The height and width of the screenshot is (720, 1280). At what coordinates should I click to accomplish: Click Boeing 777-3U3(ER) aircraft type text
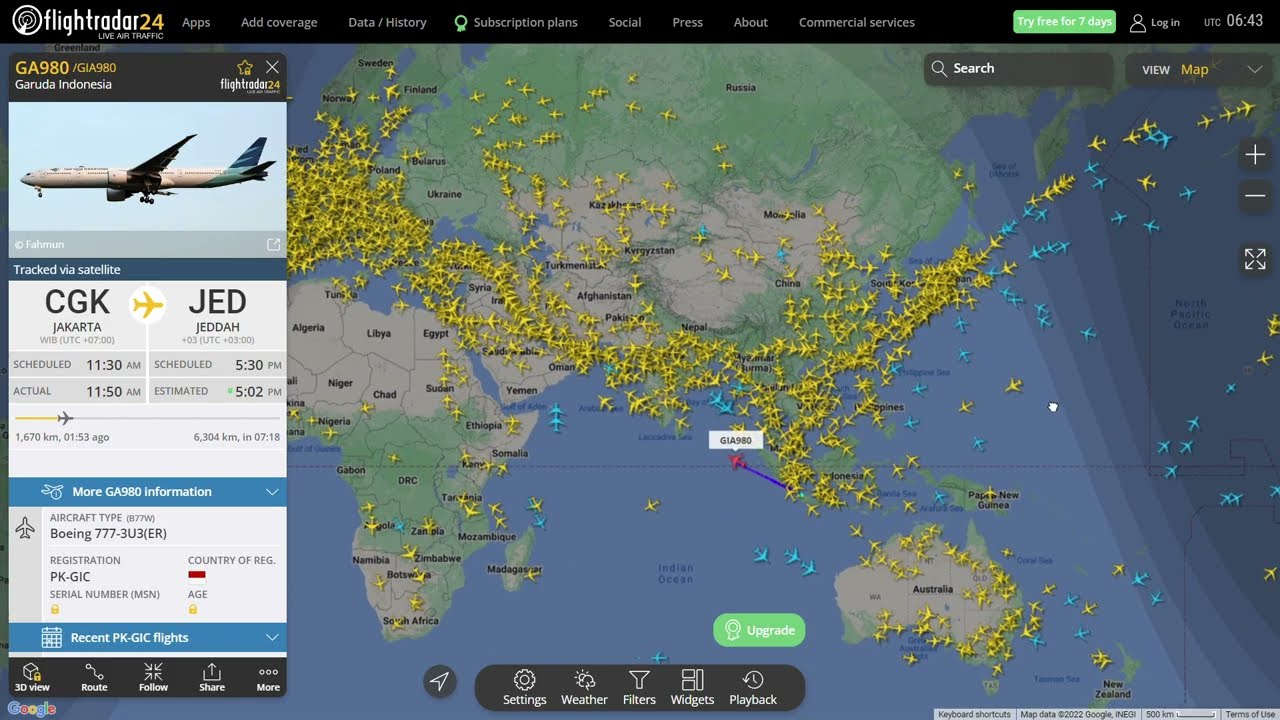tap(108, 534)
